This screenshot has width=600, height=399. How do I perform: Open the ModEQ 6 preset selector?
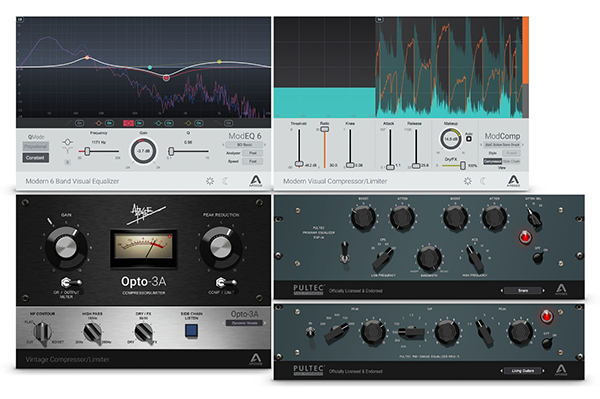[x=244, y=145]
